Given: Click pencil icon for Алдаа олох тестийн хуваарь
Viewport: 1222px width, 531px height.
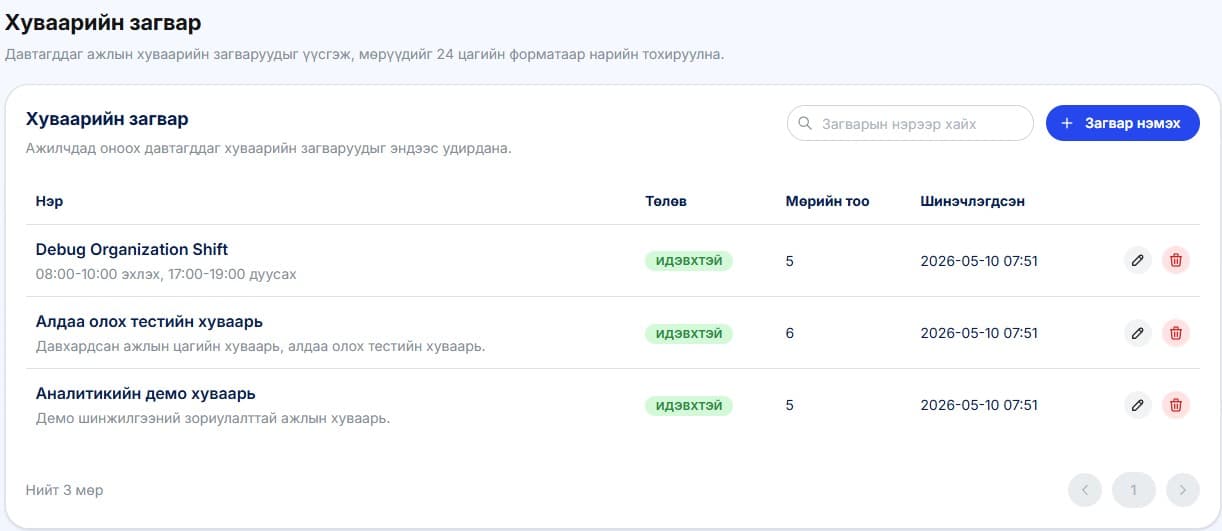Looking at the screenshot, I should 1137,333.
